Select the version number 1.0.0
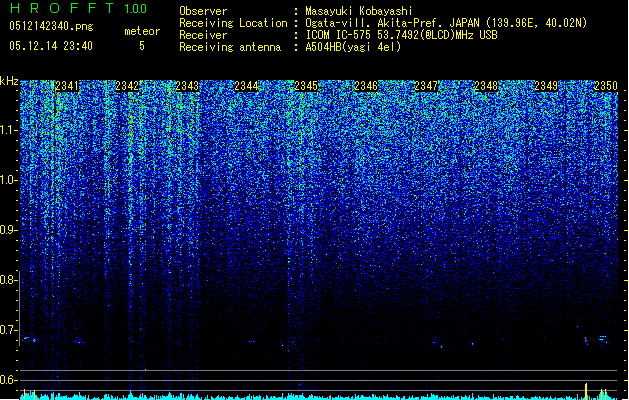This screenshot has width=629, height=400. [x=136, y=9]
